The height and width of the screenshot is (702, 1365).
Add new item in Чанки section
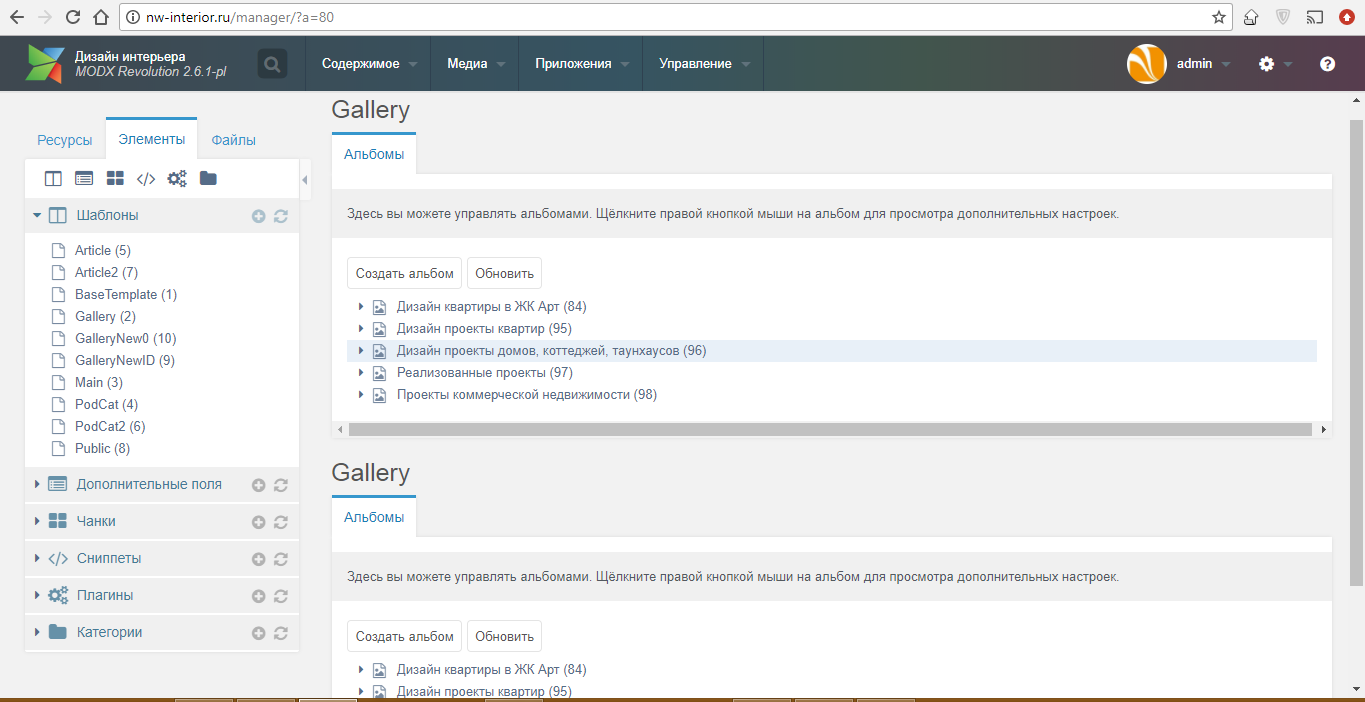click(258, 522)
